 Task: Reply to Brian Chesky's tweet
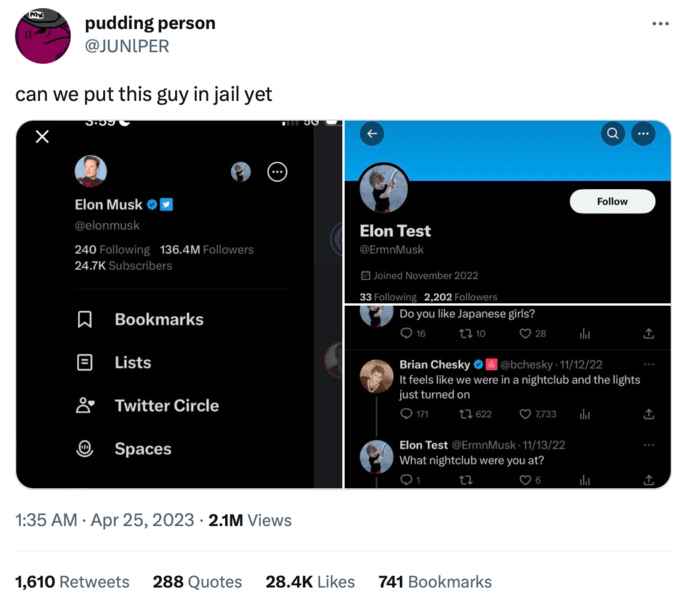406,414
